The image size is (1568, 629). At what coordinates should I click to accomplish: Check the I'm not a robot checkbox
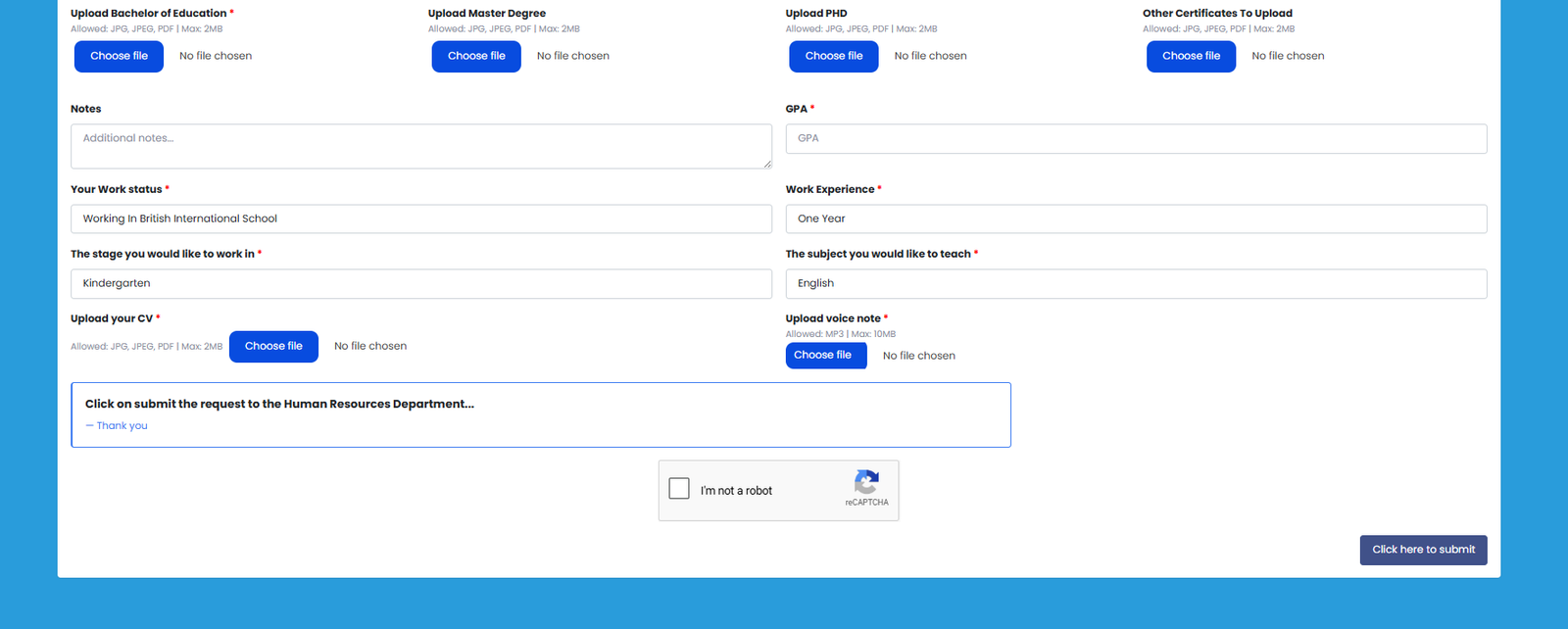[679, 489]
